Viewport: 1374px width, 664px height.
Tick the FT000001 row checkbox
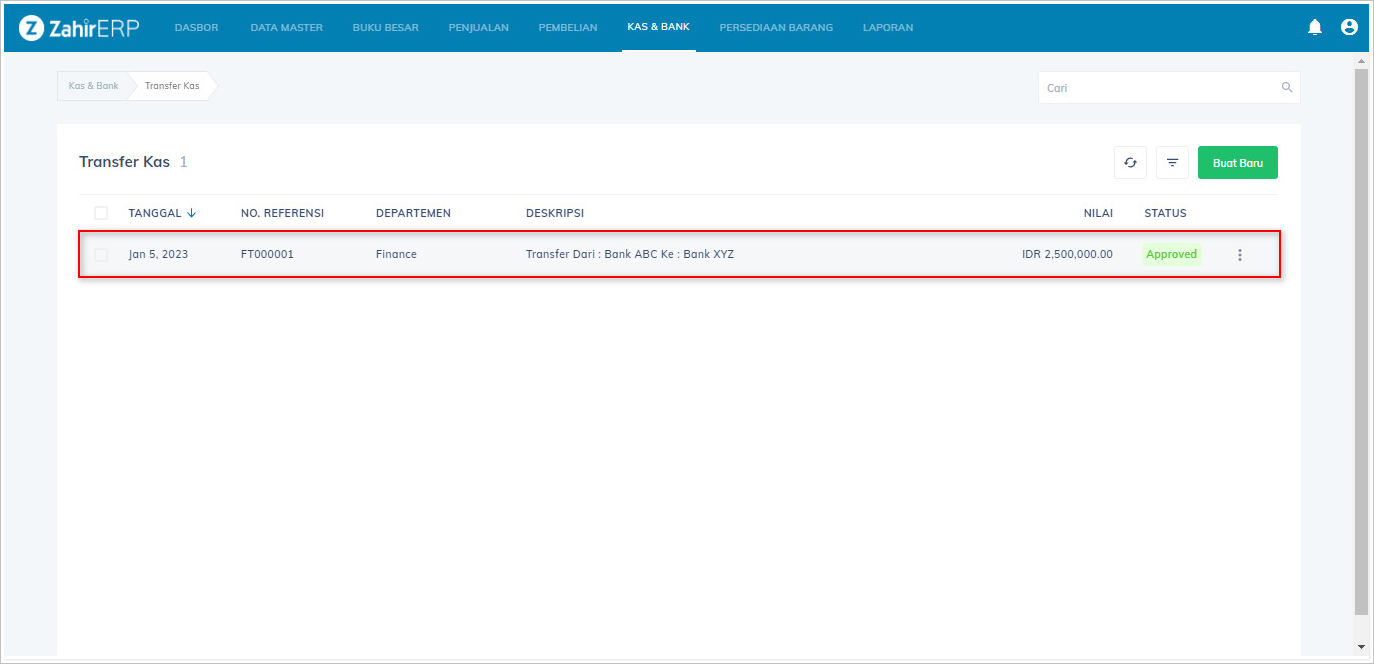[x=101, y=255]
